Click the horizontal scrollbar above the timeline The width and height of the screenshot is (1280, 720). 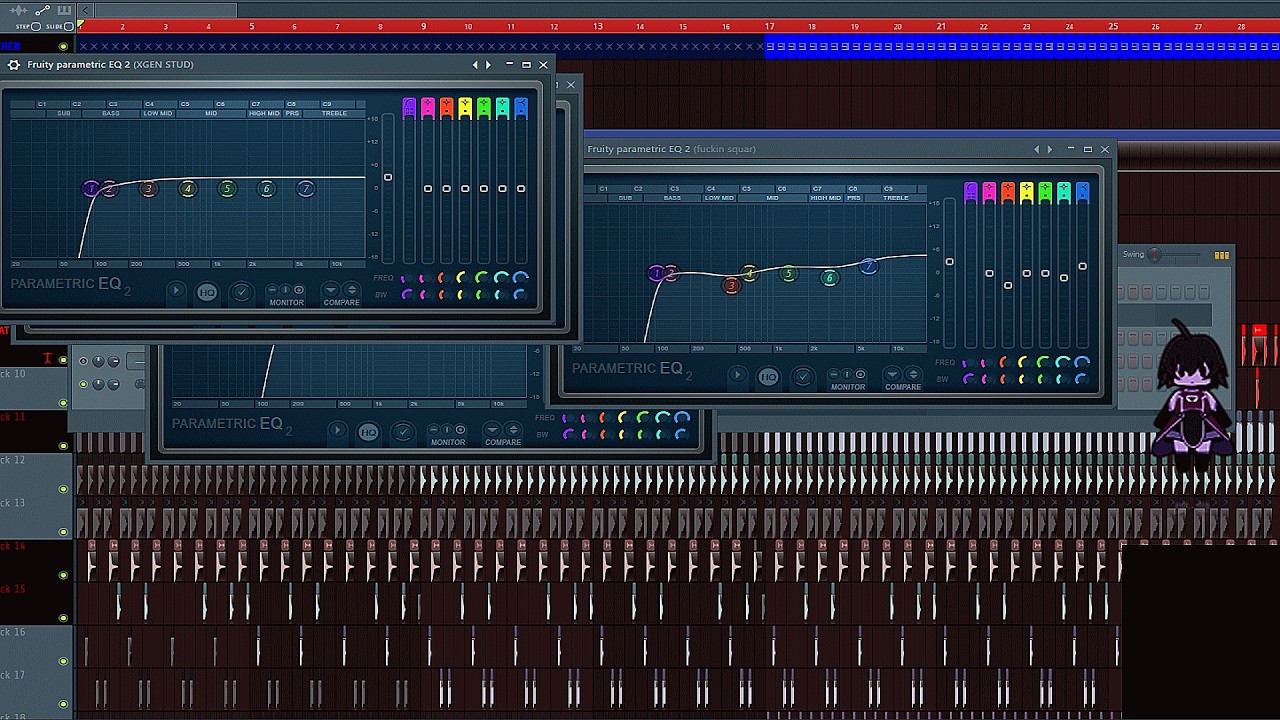[165, 10]
